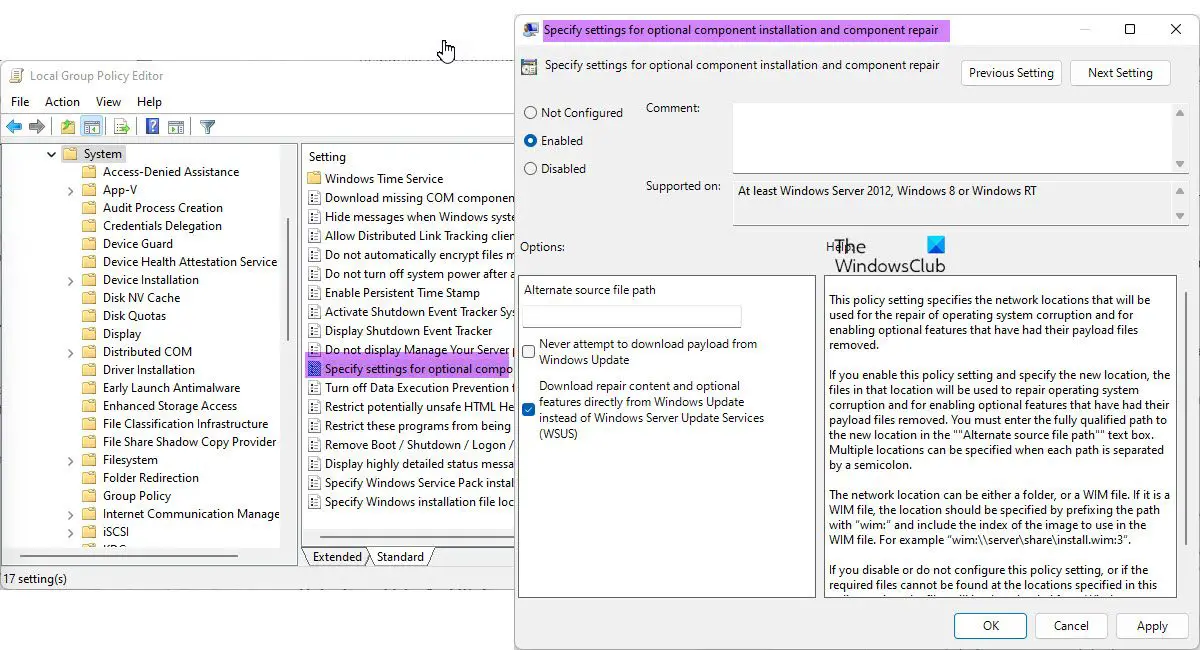The width and height of the screenshot is (1200, 650).
Task: Click the folder icon beside Group Policy
Action: [x=90, y=496]
